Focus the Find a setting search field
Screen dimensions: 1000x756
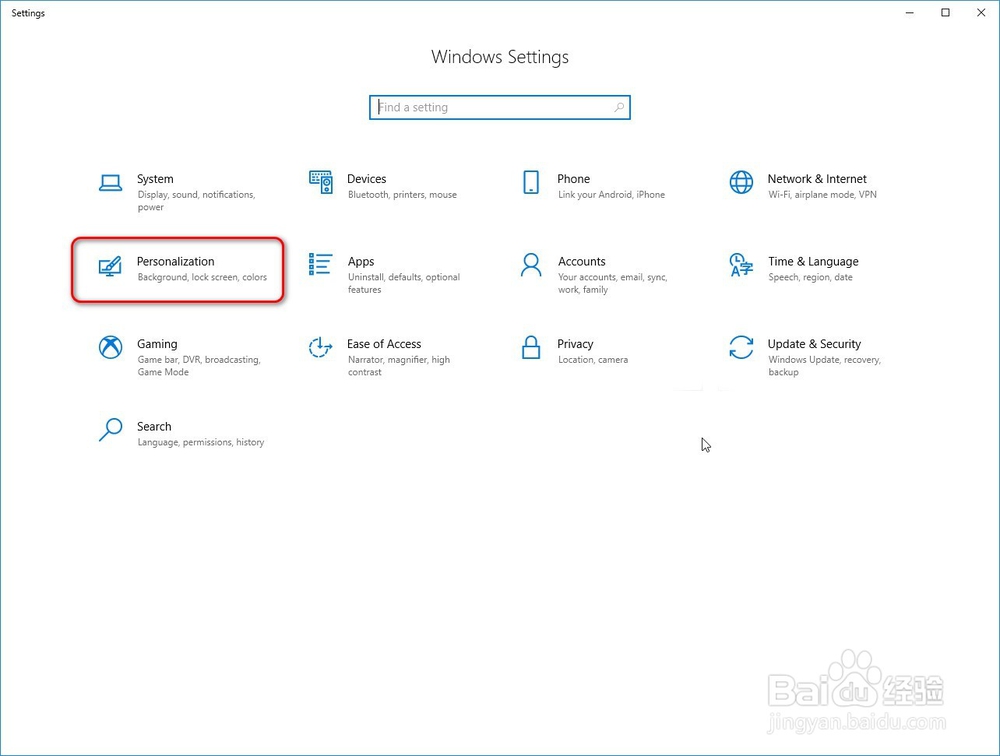tap(499, 107)
